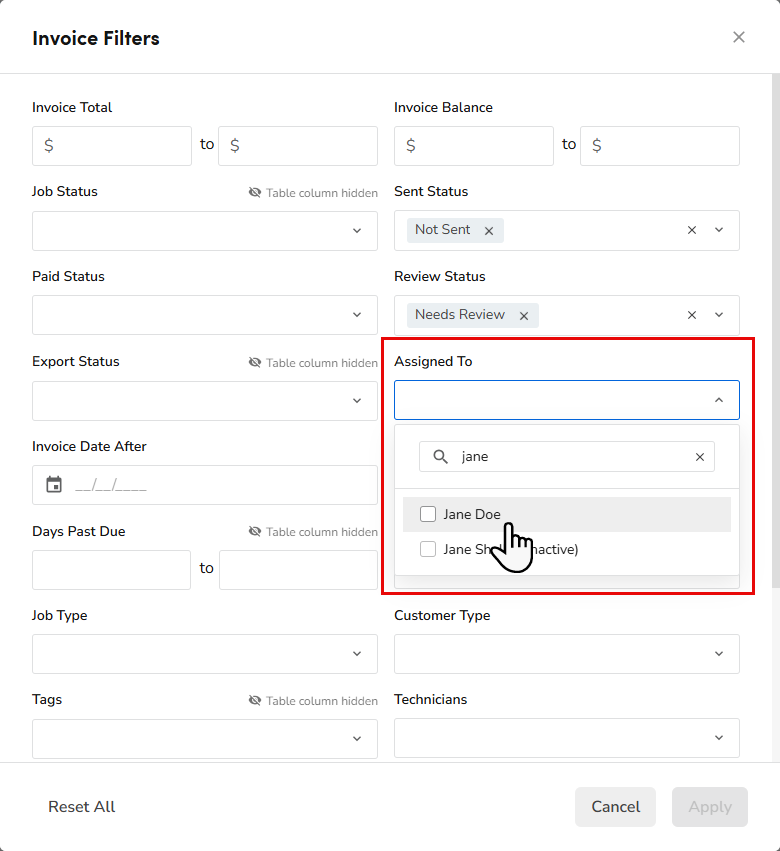Click Reset All to clear filters
The height and width of the screenshot is (851, 780).
[81, 807]
